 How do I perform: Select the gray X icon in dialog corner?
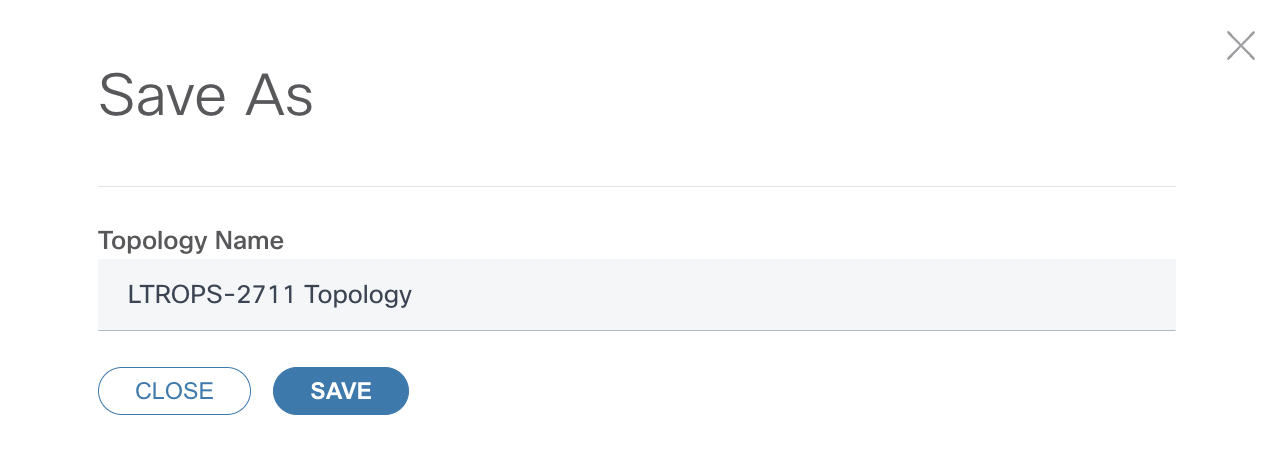[1240, 46]
